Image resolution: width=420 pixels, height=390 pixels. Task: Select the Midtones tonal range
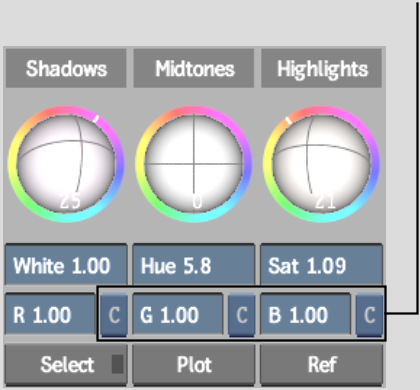click(194, 68)
